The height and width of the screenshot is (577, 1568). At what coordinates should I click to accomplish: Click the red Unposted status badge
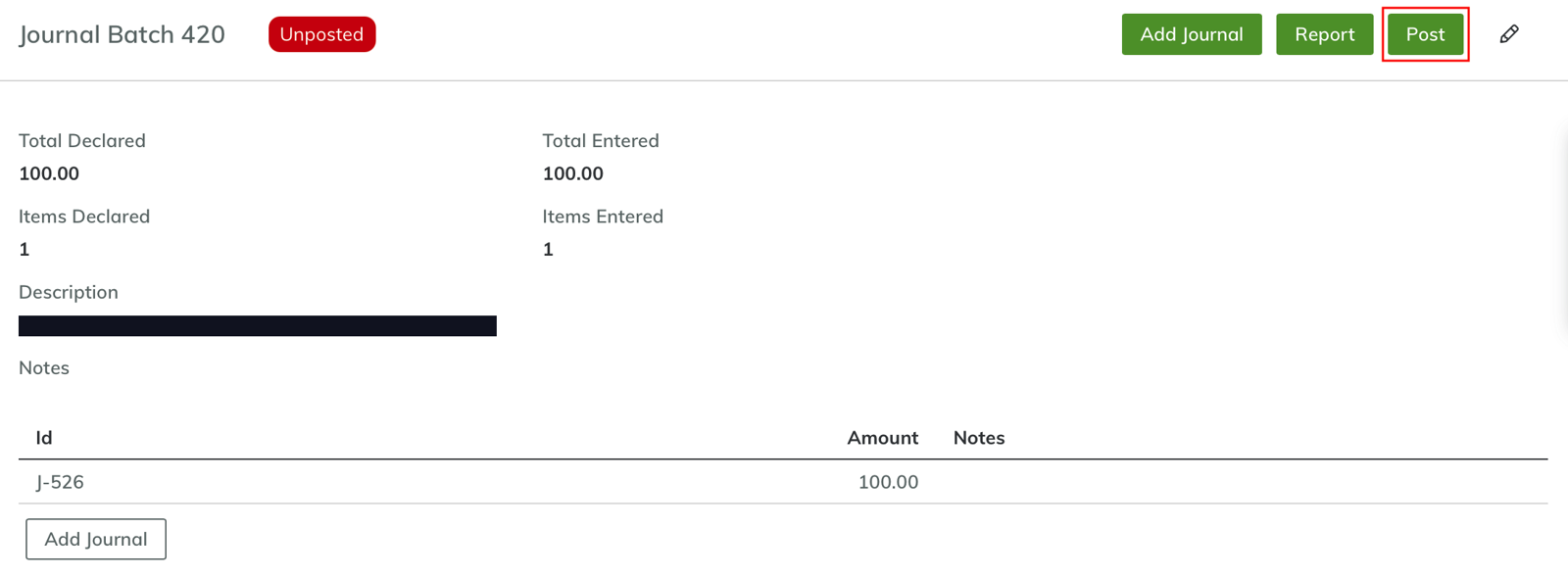(321, 34)
